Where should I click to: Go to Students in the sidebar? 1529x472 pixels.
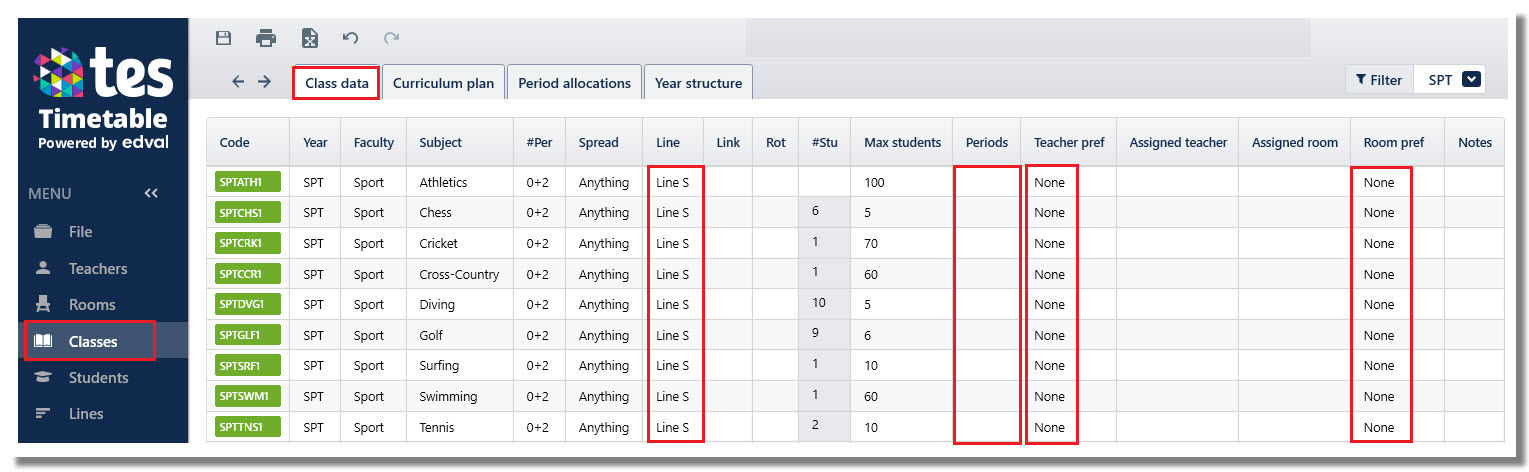click(x=98, y=378)
